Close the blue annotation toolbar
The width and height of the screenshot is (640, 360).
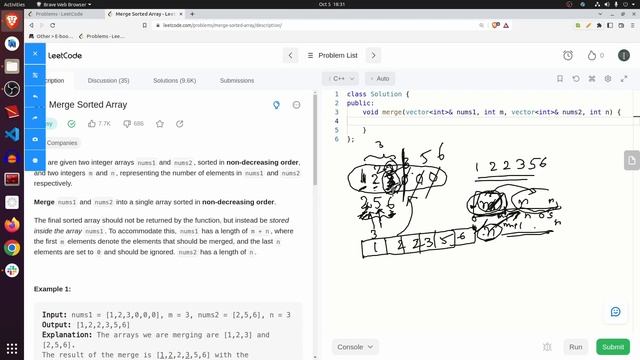coord(35,53)
